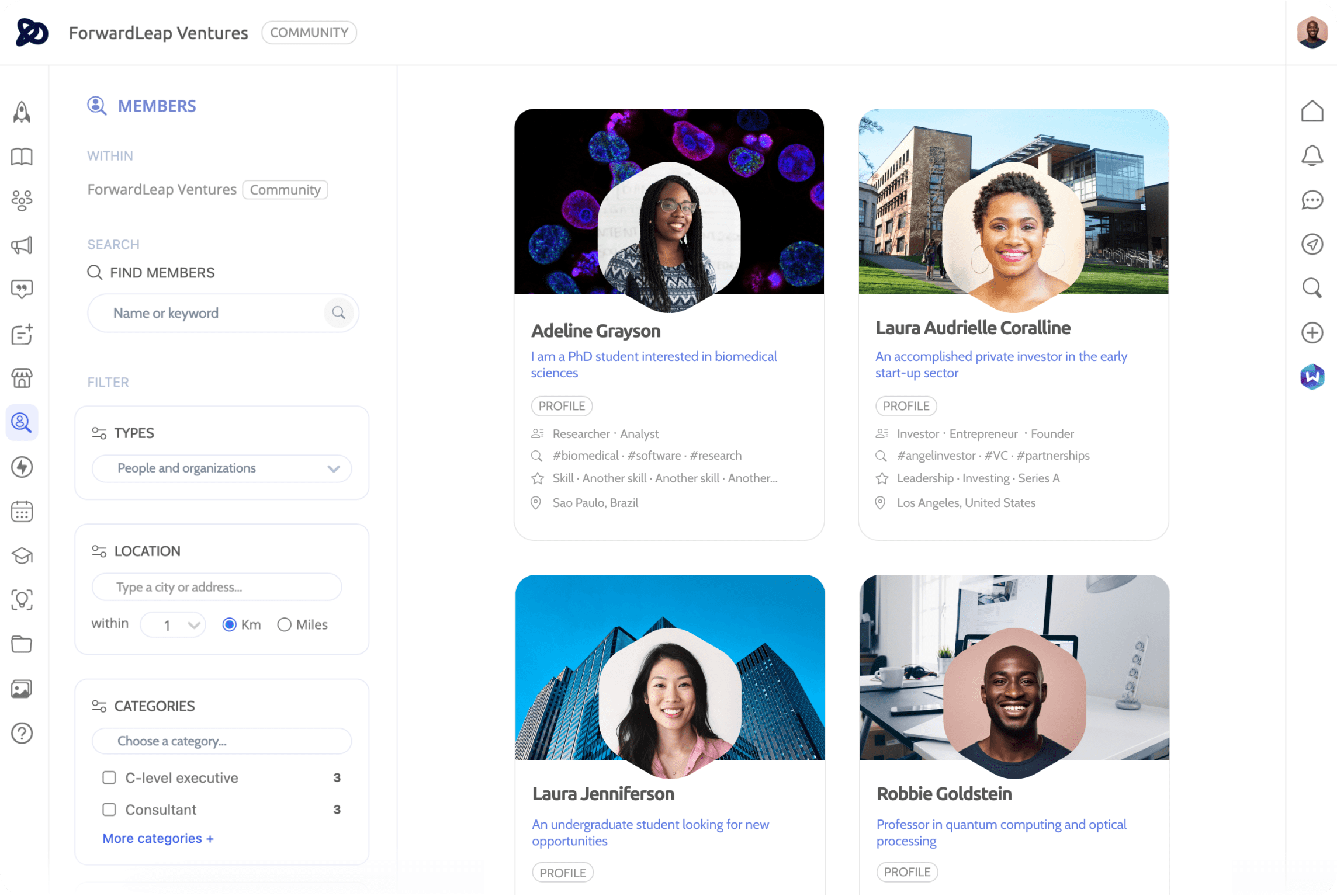Select the members search icon in sidebar
This screenshot has width=1337, height=896.
tap(22, 422)
